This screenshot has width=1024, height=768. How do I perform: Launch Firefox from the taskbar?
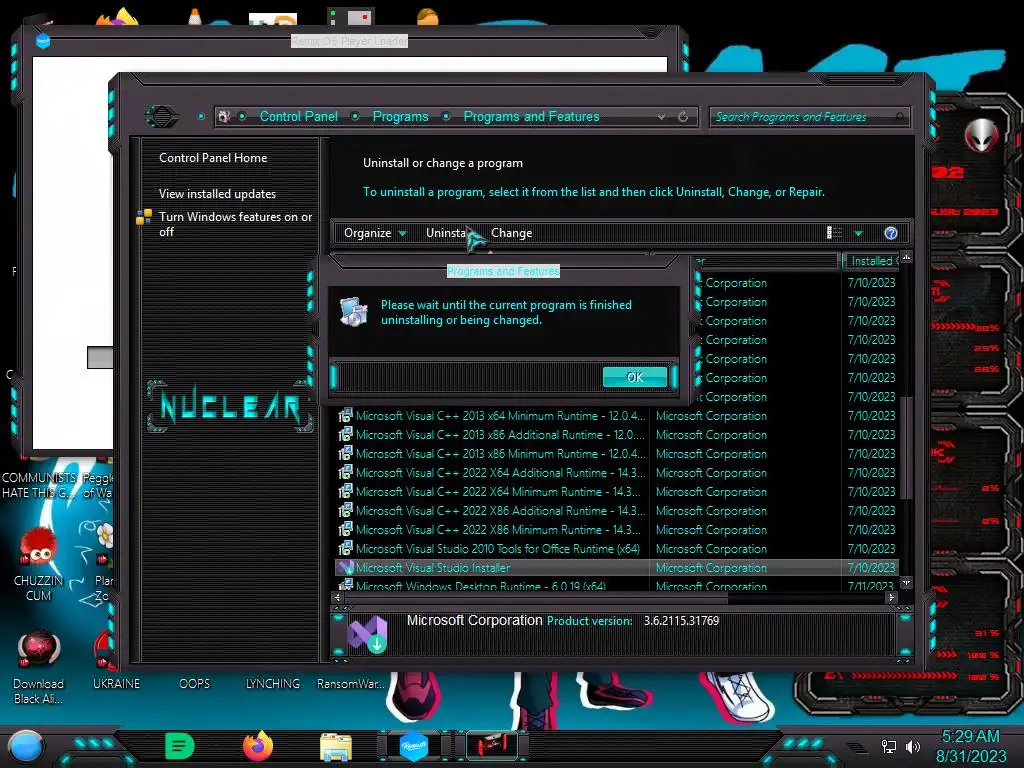(258, 746)
